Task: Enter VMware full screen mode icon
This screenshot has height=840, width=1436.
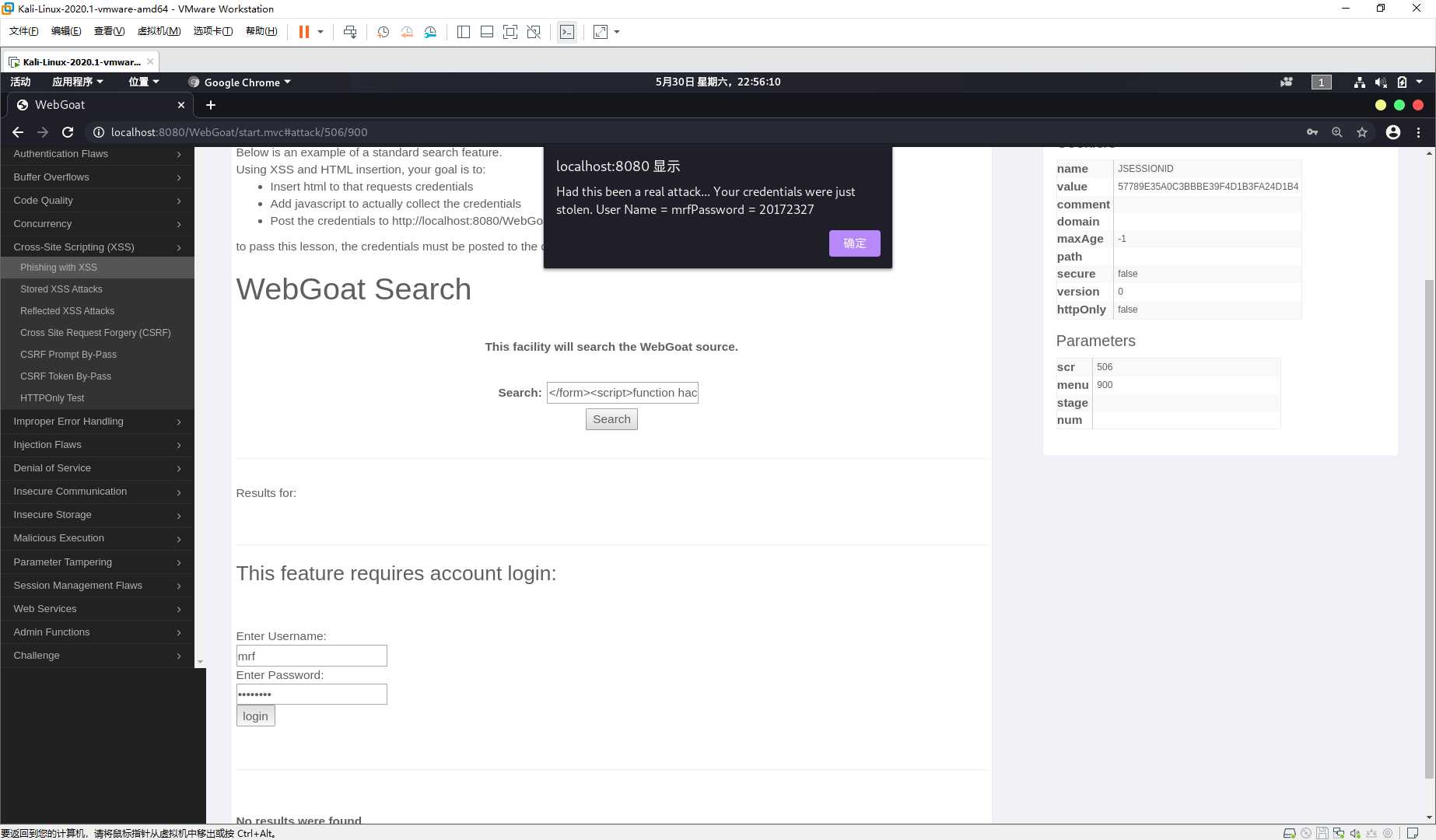Action: click(x=510, y=32)
